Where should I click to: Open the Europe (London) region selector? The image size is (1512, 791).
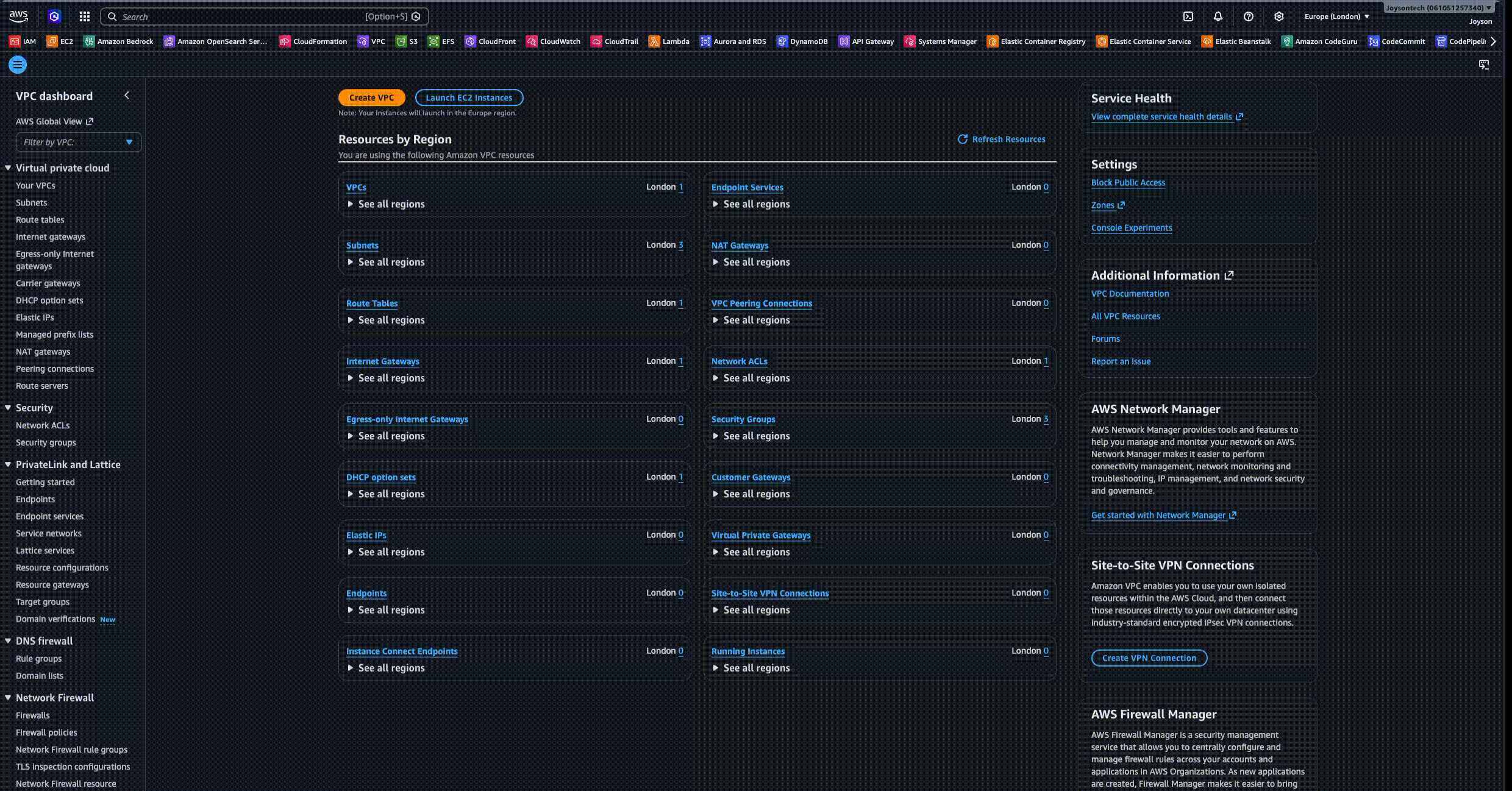point(1337,16)
